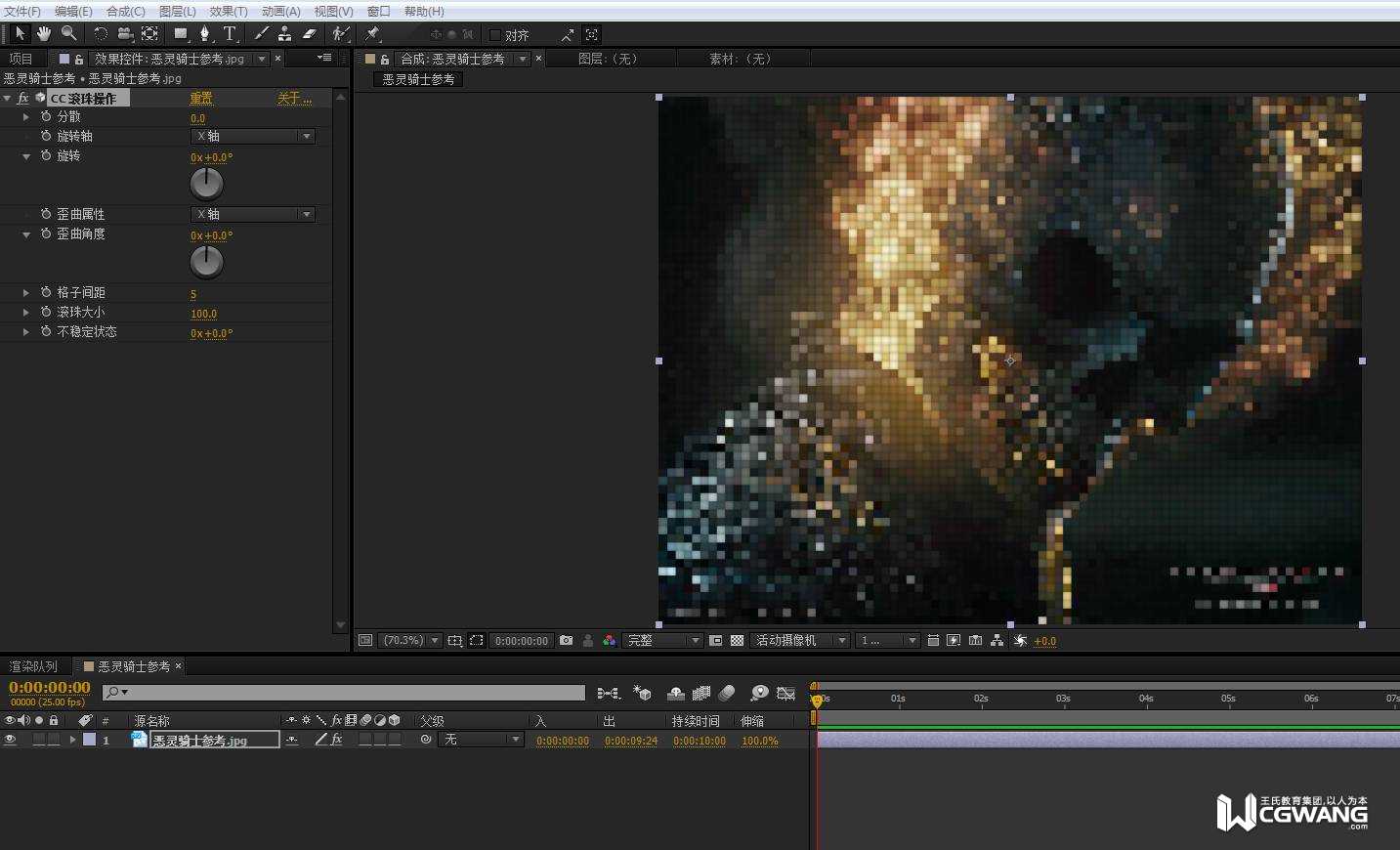Open the composition mini-flowchart in timeline
Image resolution: width=1400 pixels, height=850 pixels.
click(x=609, y=693)
